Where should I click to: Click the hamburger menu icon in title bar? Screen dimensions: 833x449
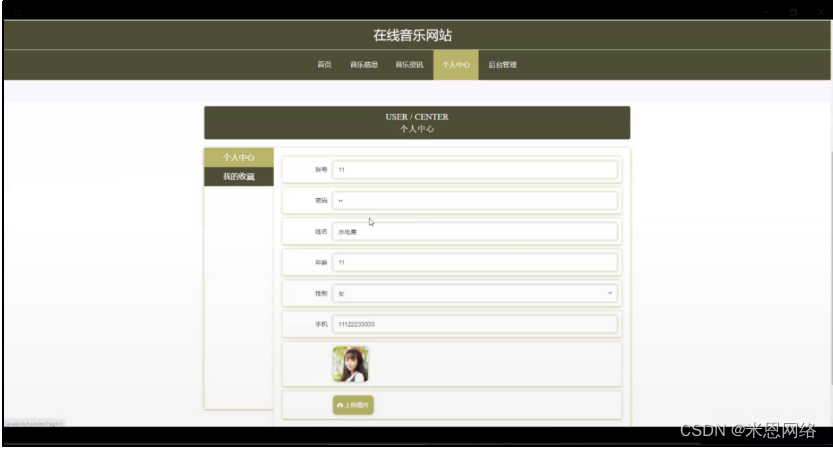tap(17, 12)
